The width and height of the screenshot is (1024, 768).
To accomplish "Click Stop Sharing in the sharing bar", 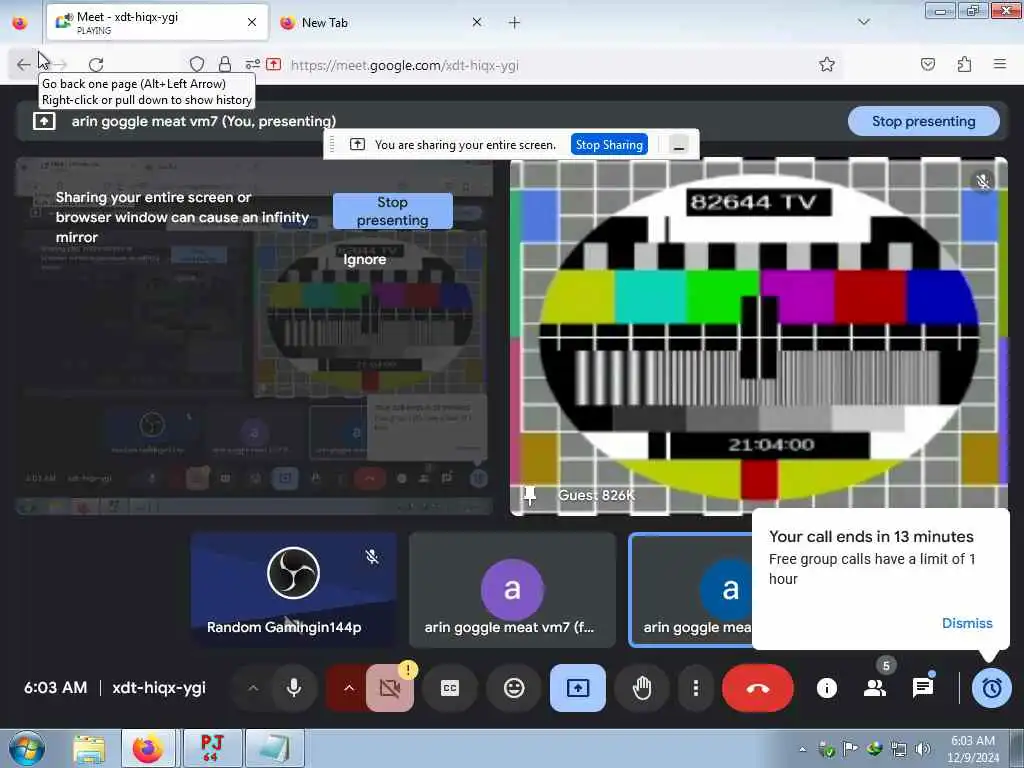I will 609,145.
